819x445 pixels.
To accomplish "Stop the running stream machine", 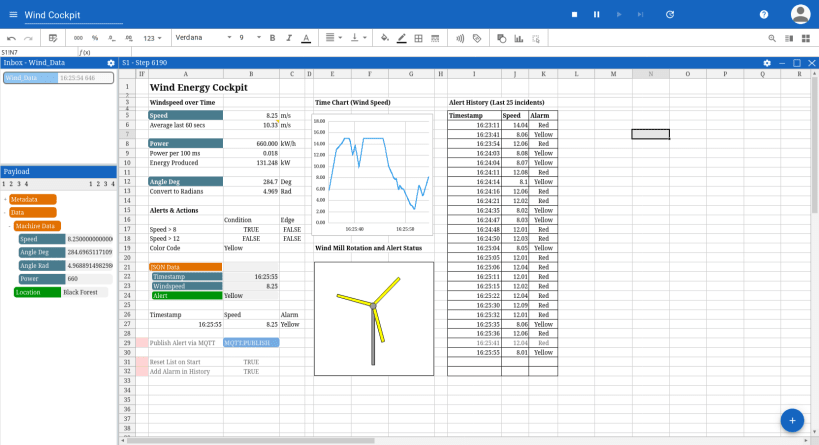I will coord(574,15).
